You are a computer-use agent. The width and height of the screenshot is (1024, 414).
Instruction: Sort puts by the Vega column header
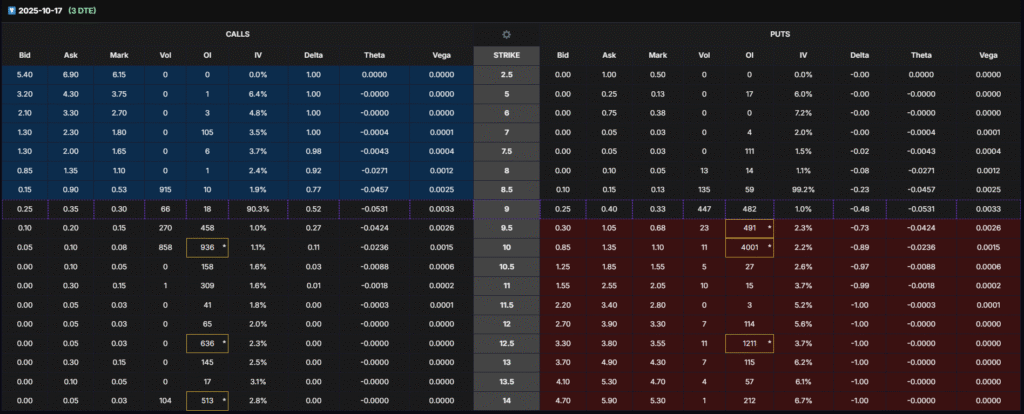click(x=988, y=55)
